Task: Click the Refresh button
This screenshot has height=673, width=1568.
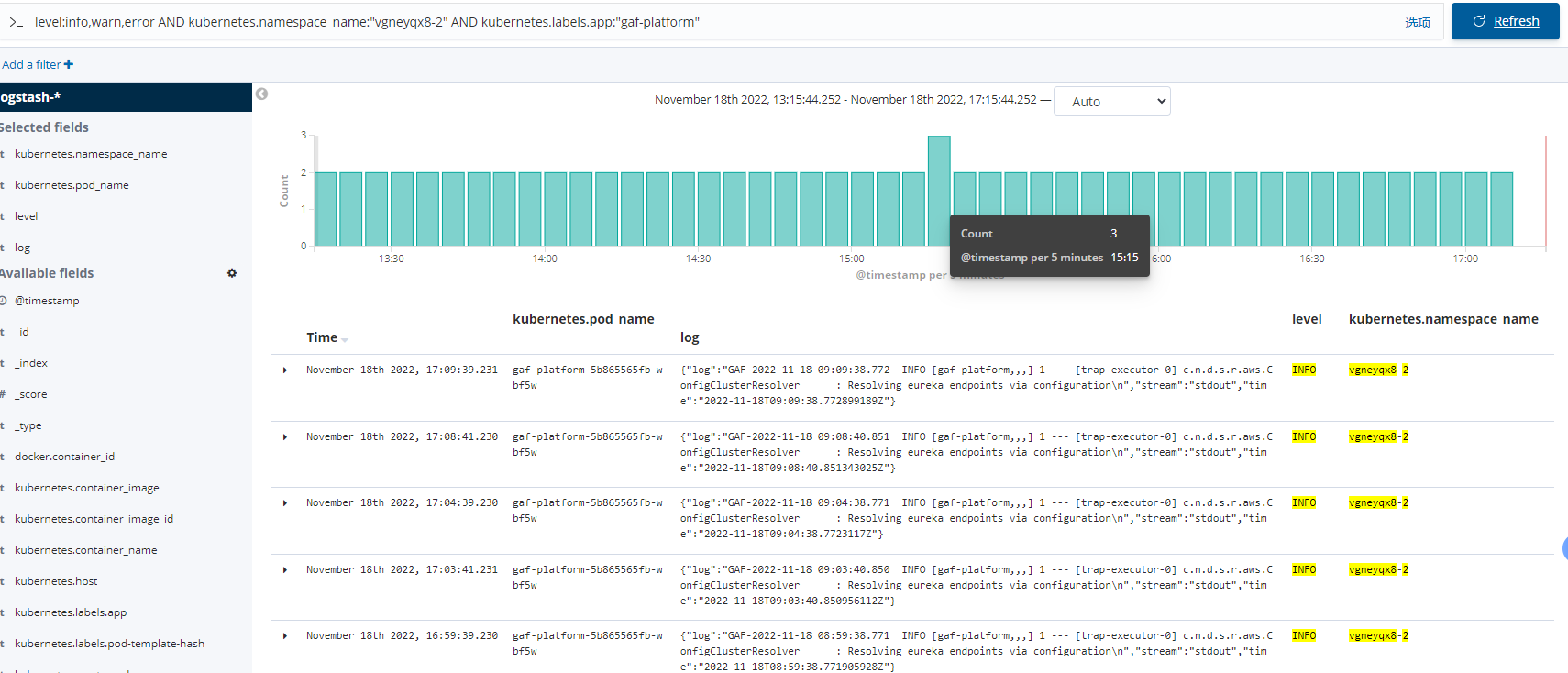Action: (x=1505, y=21)
